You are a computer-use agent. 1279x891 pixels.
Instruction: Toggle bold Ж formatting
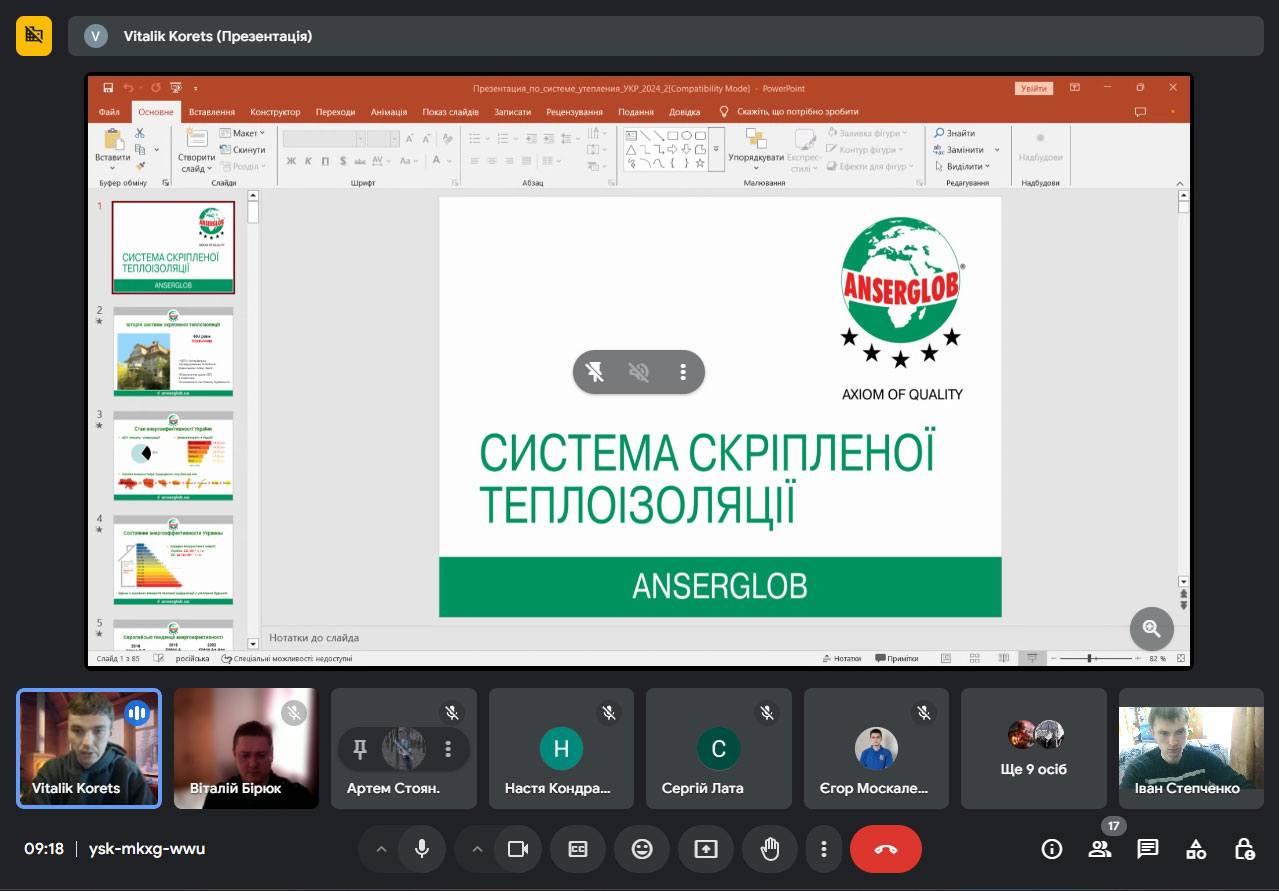coord(291,161)
